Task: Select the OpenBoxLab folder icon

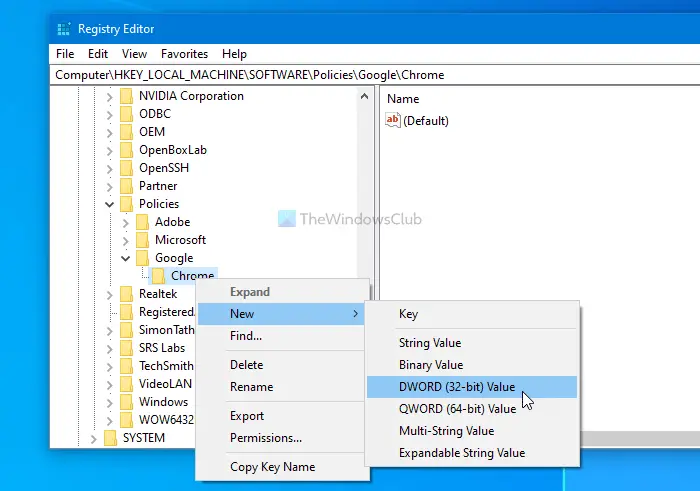Action: (127, 150)
